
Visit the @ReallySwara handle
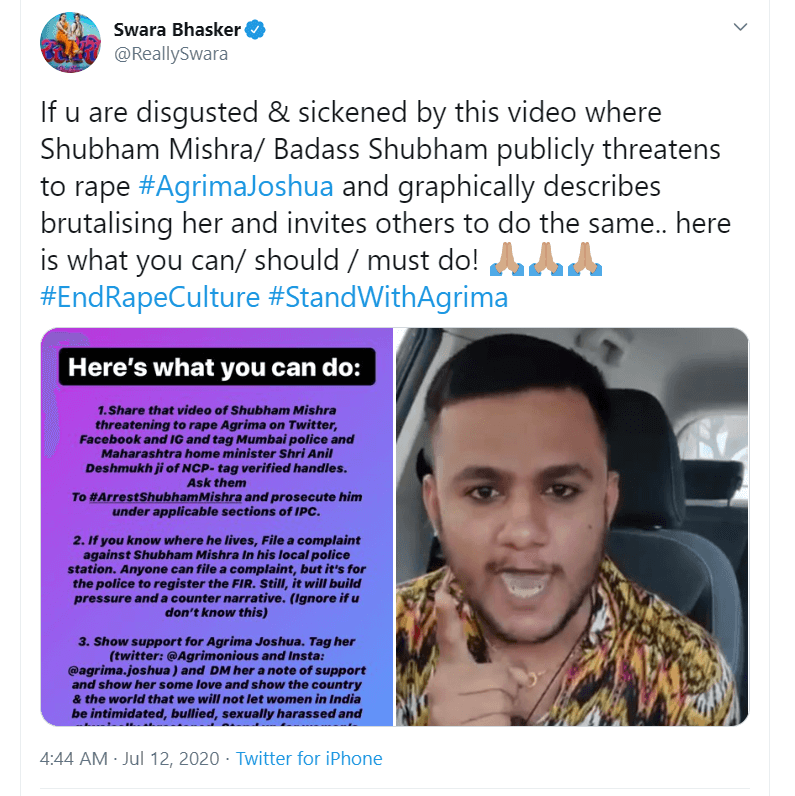pos(171,54)
